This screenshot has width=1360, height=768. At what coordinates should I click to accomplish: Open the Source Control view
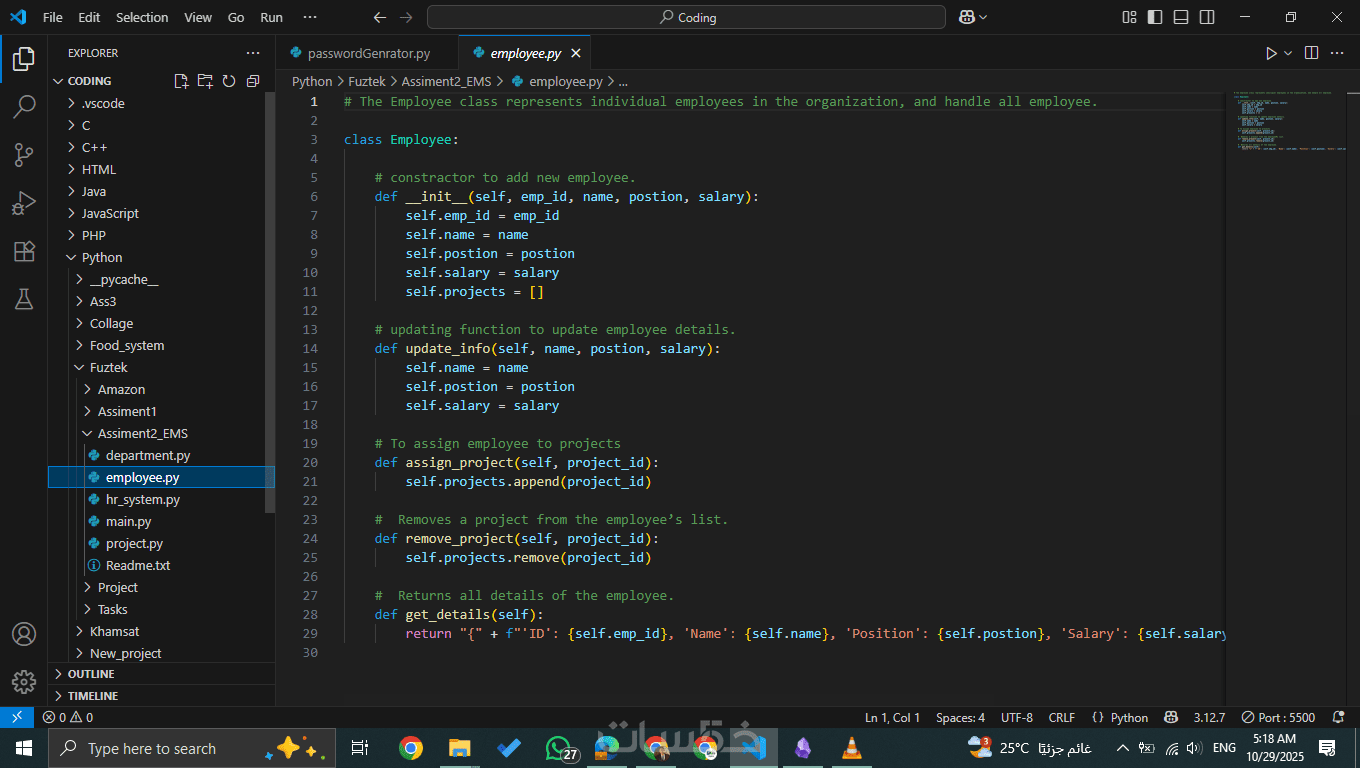(24, 155)
